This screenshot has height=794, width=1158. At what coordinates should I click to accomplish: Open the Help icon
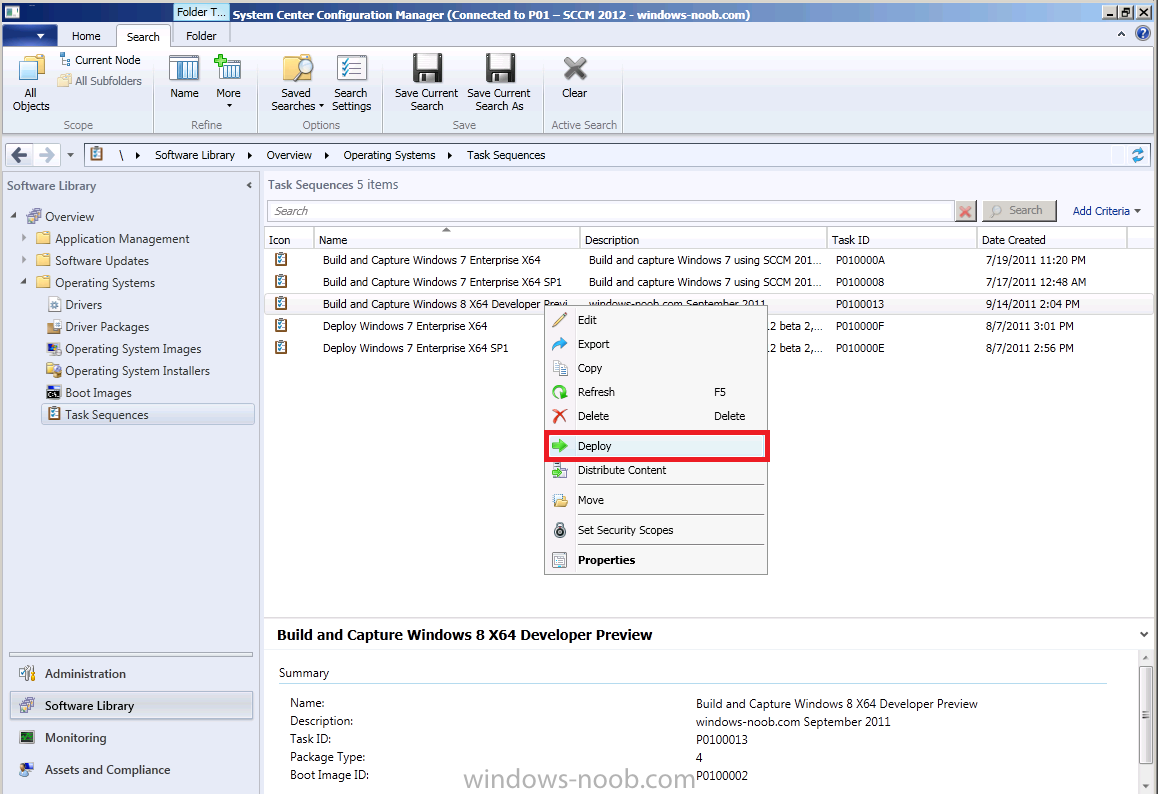click(x=1142, y=34)
